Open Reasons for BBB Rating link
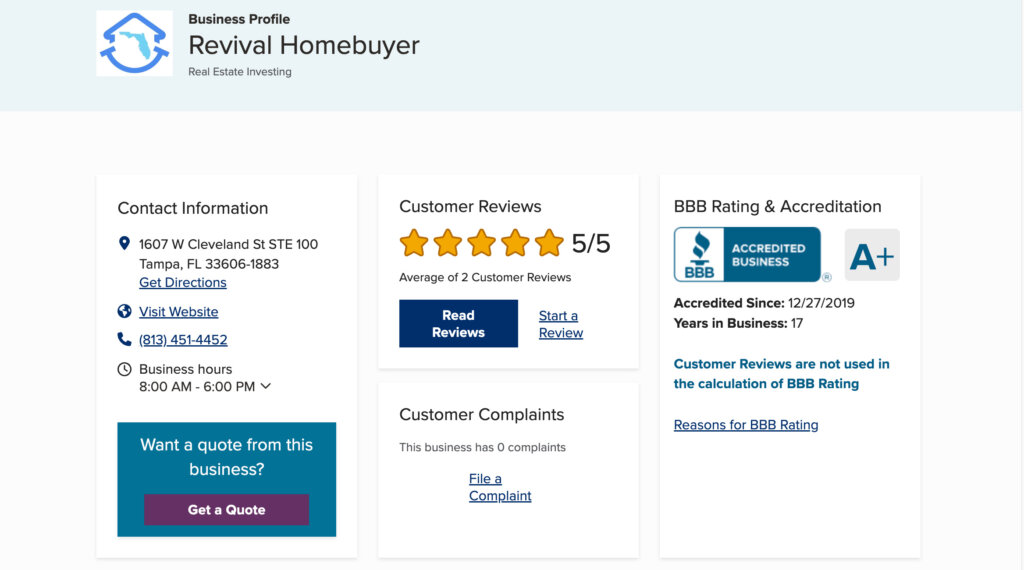1024x570 pixels. pyautogui.click(x=746, y=425)
